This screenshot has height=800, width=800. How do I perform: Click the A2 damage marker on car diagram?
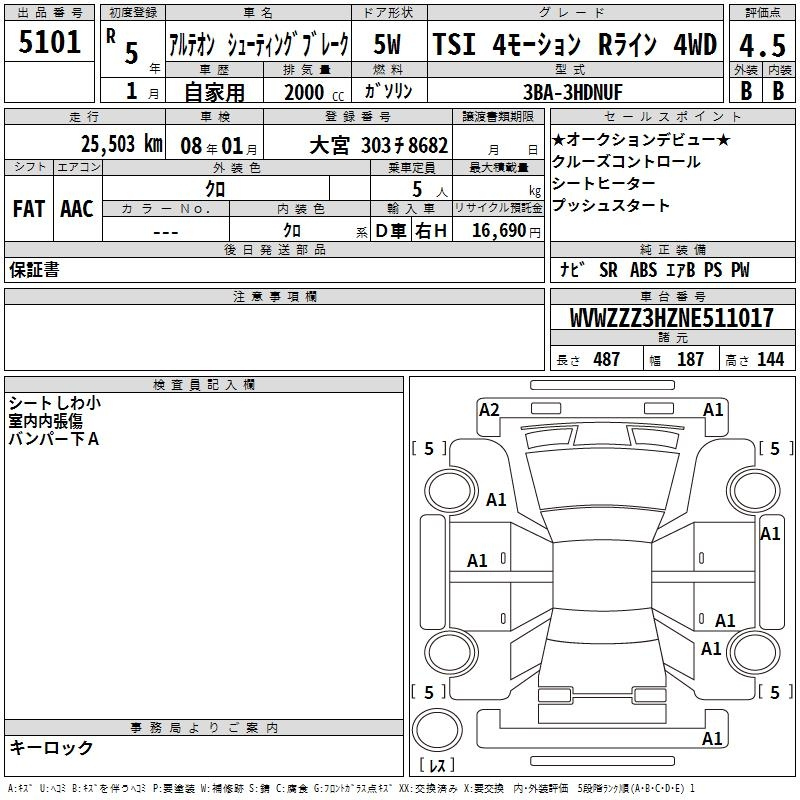click(489, 409)
